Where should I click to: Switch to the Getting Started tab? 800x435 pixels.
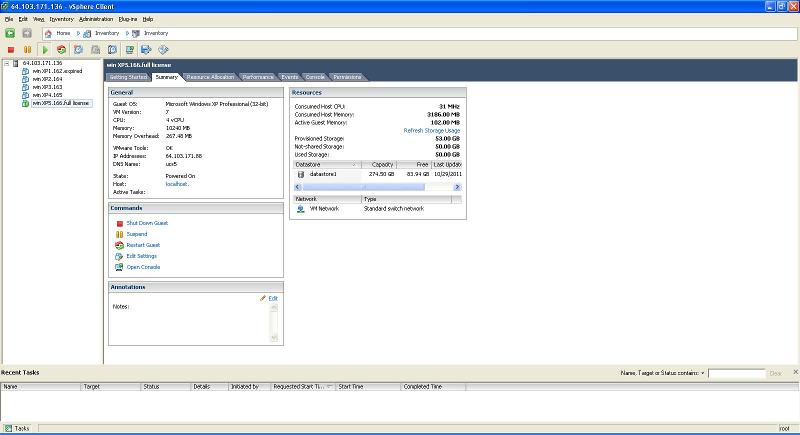[128, 77]
